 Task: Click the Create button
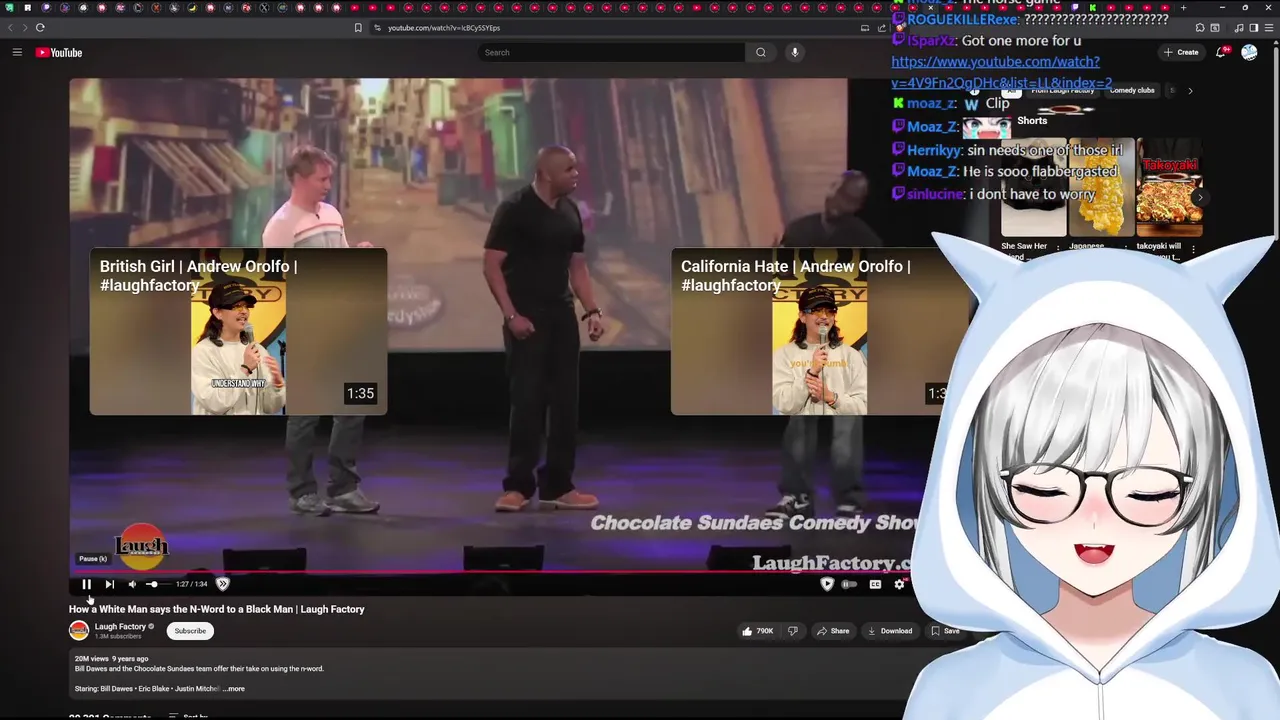pyautogui.click(x=1181, y=52)
